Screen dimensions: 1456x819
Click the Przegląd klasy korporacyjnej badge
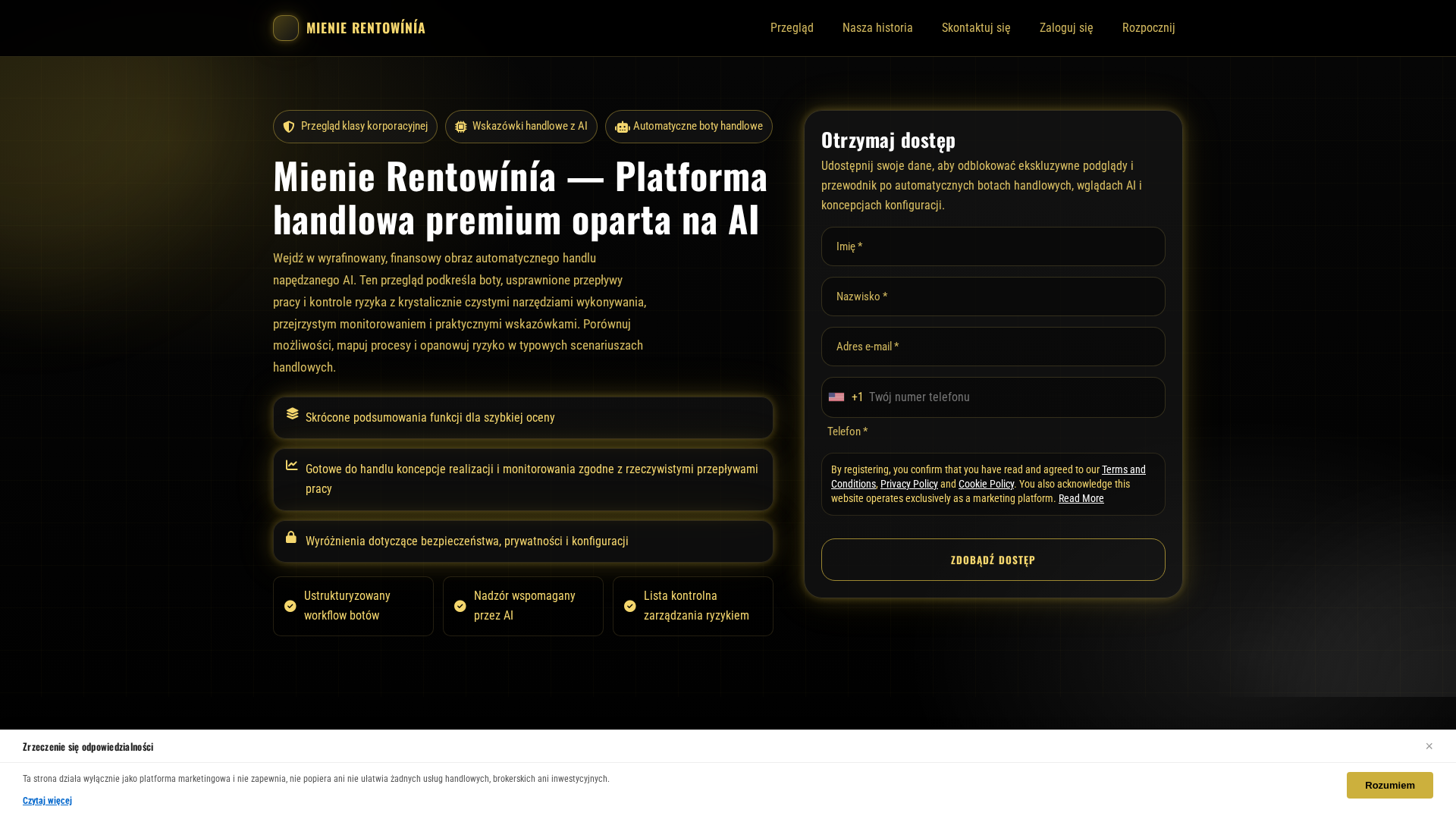pyautogui.click(x=355, y=127)
